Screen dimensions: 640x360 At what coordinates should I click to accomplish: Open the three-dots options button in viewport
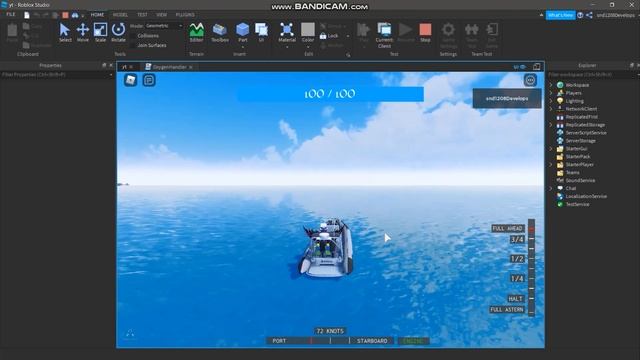pos(530,80)
